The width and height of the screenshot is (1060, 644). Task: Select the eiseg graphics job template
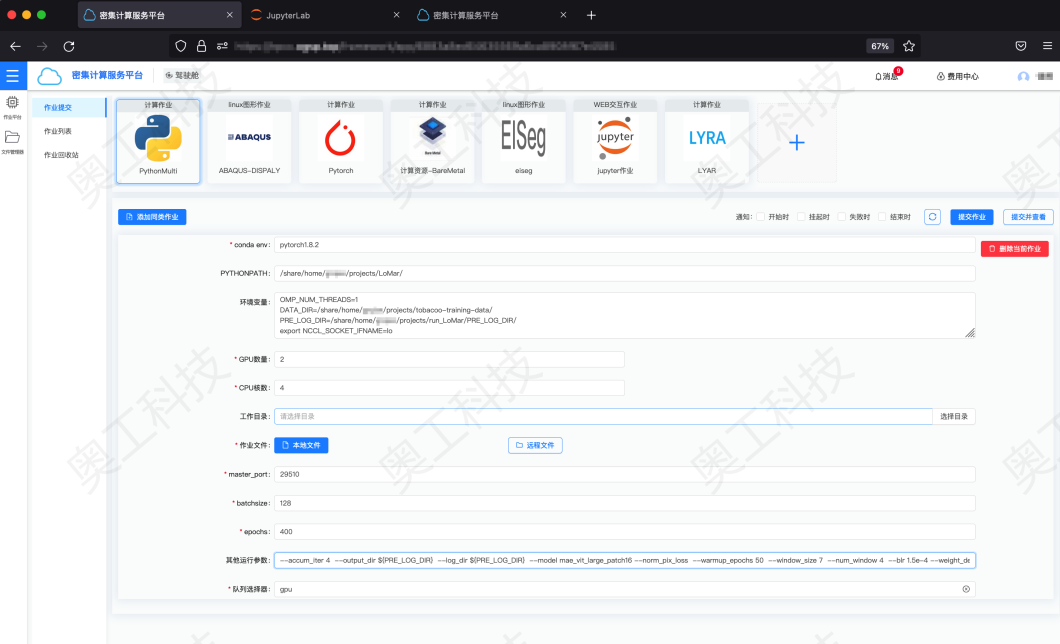click(x=524, y=141)
